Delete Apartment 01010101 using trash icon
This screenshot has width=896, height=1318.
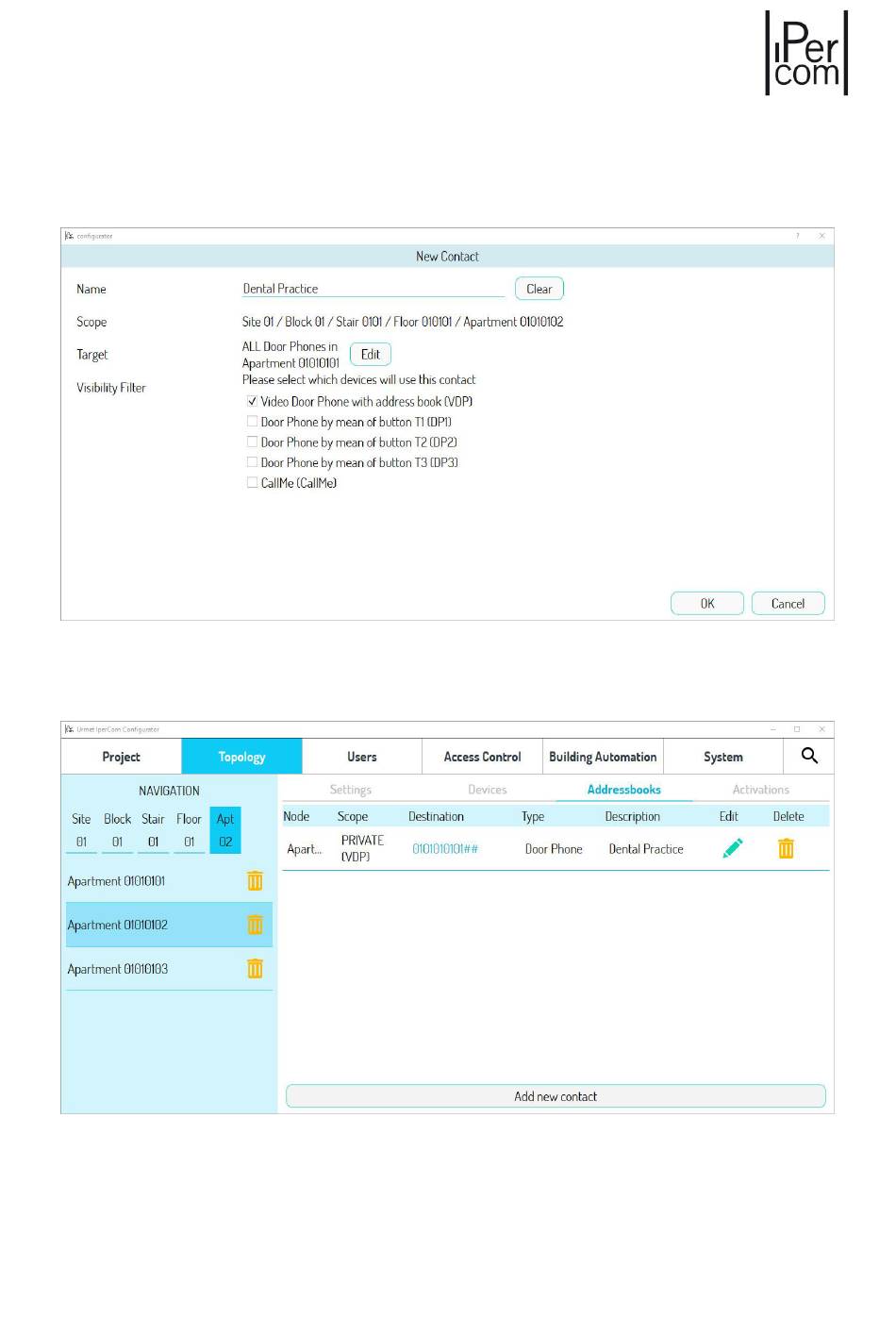coord(255,881)
